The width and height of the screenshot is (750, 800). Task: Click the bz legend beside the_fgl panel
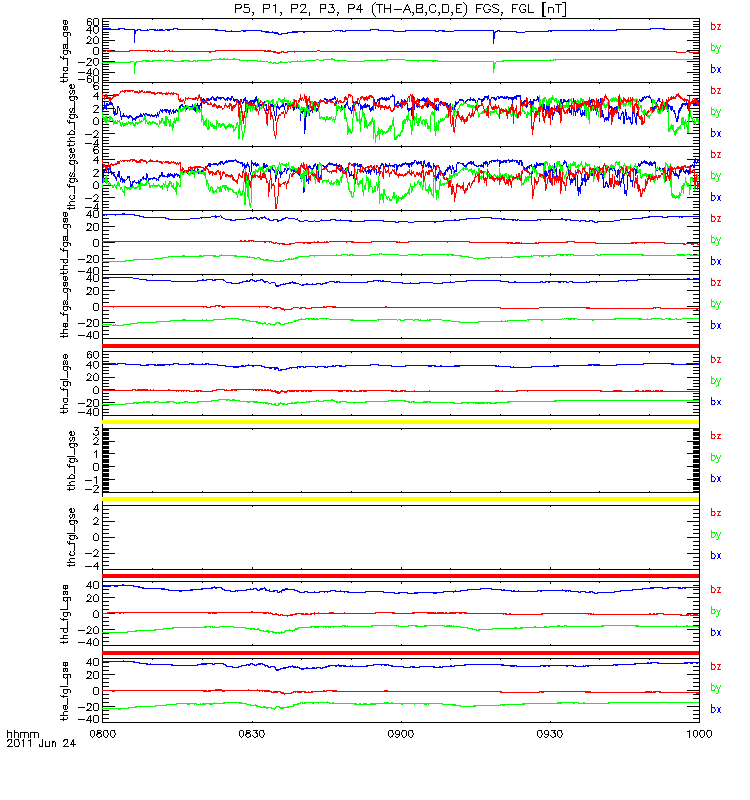tap(715, 666)
